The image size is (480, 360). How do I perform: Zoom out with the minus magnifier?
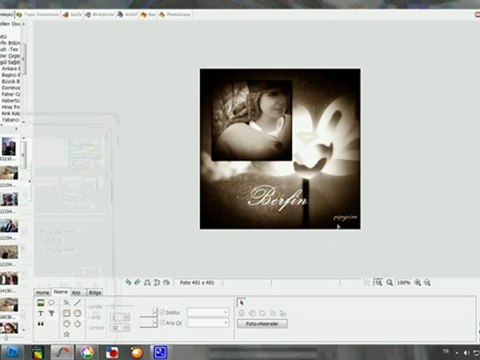pos(427,282)
